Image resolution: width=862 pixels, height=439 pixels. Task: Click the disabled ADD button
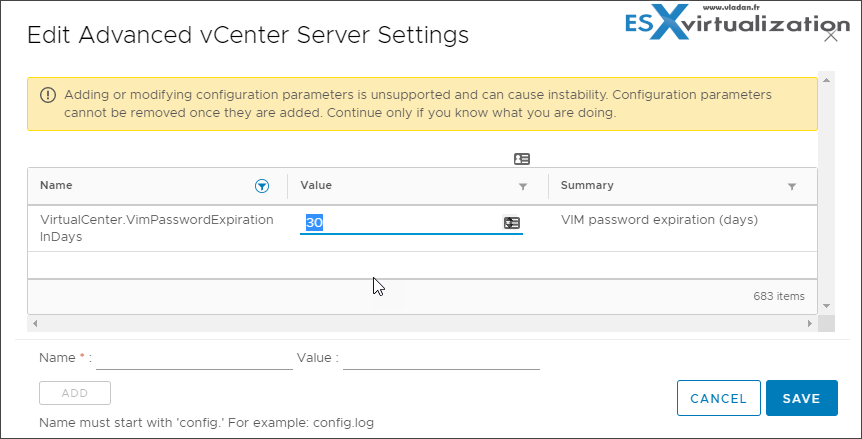(x=75, y=393)
